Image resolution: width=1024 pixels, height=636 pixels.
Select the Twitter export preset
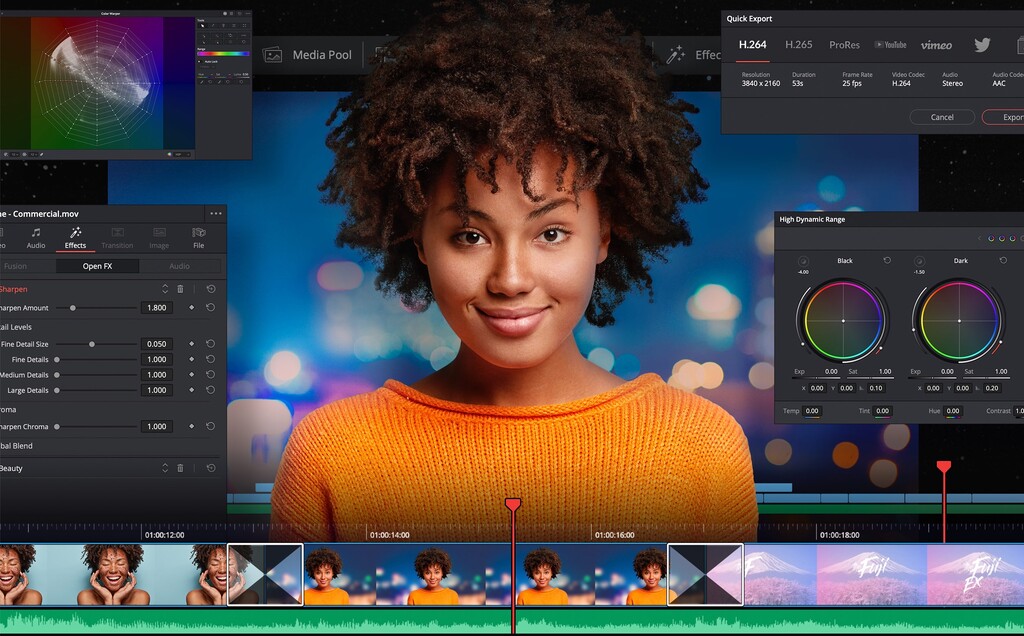982,45
